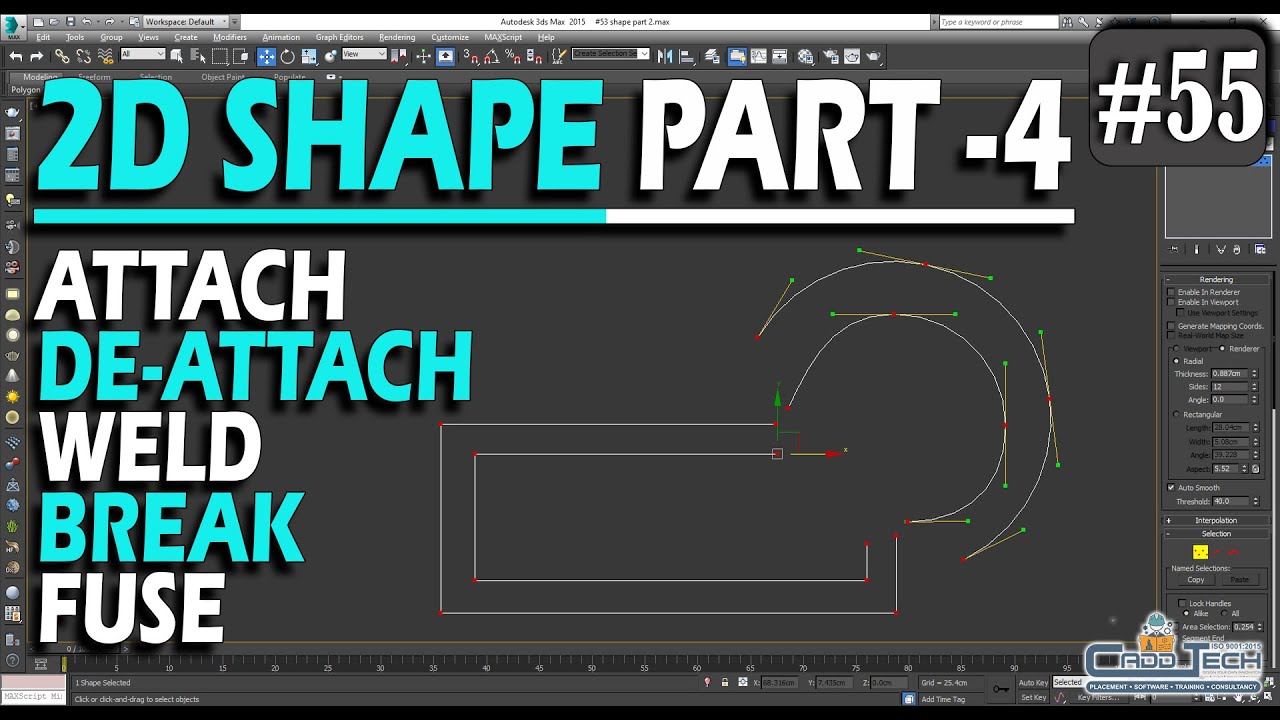Click the Rectangular Selection Region icon

pyautogui.click(x=220, y=56)
